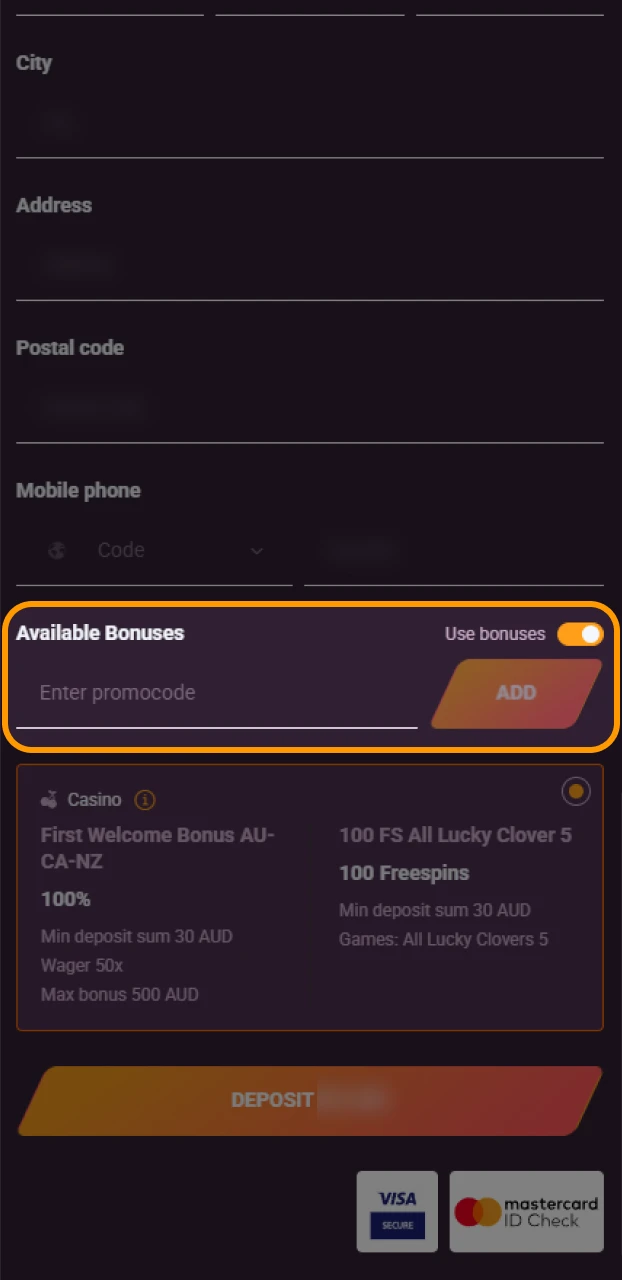Click the Mastercard ID Check badge
The image size is (622, 1280).
pyautogui.click(x=525, y=1211)
